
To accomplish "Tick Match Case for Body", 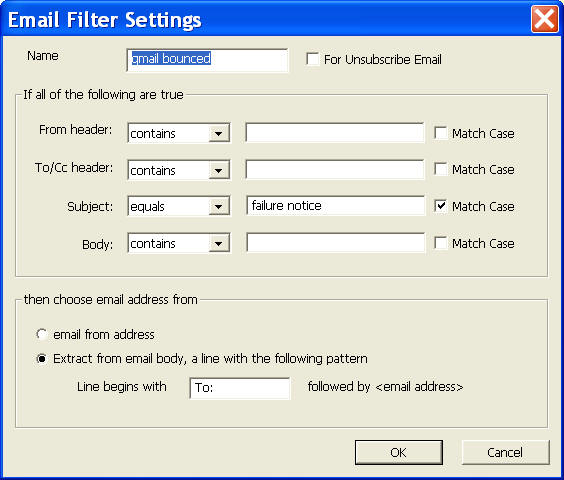I will tap(441, 243).
